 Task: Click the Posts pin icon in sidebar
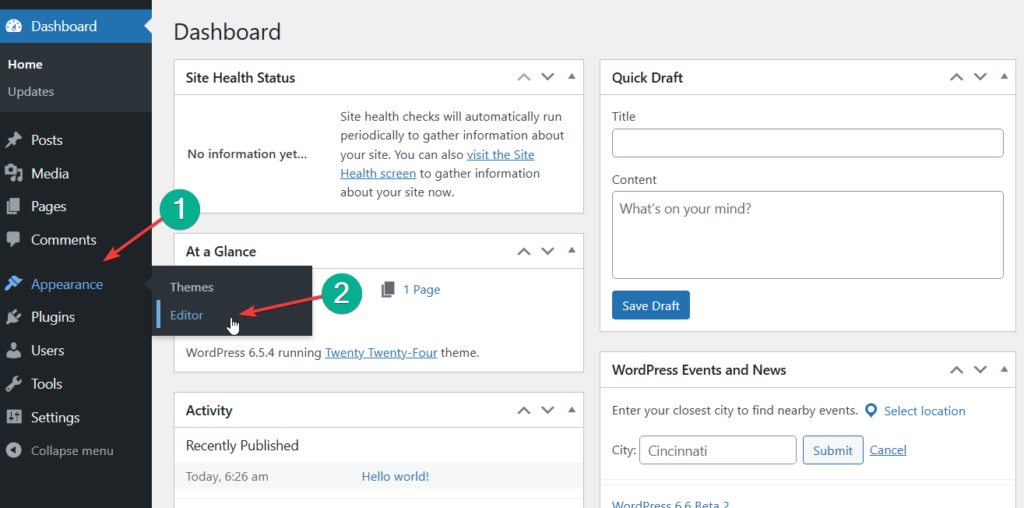14,140
